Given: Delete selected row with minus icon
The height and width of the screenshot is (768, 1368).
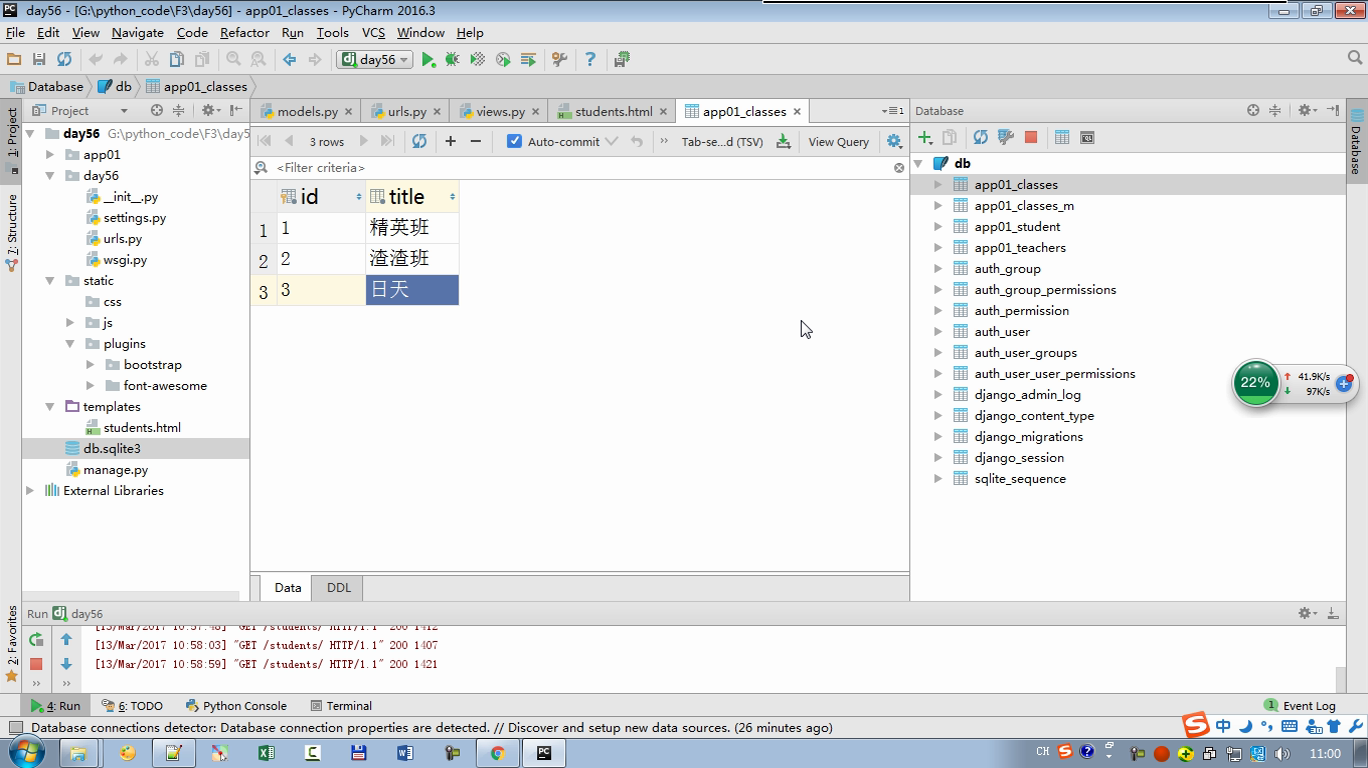Looking at the screenshot, I should [x=476, y=141].
